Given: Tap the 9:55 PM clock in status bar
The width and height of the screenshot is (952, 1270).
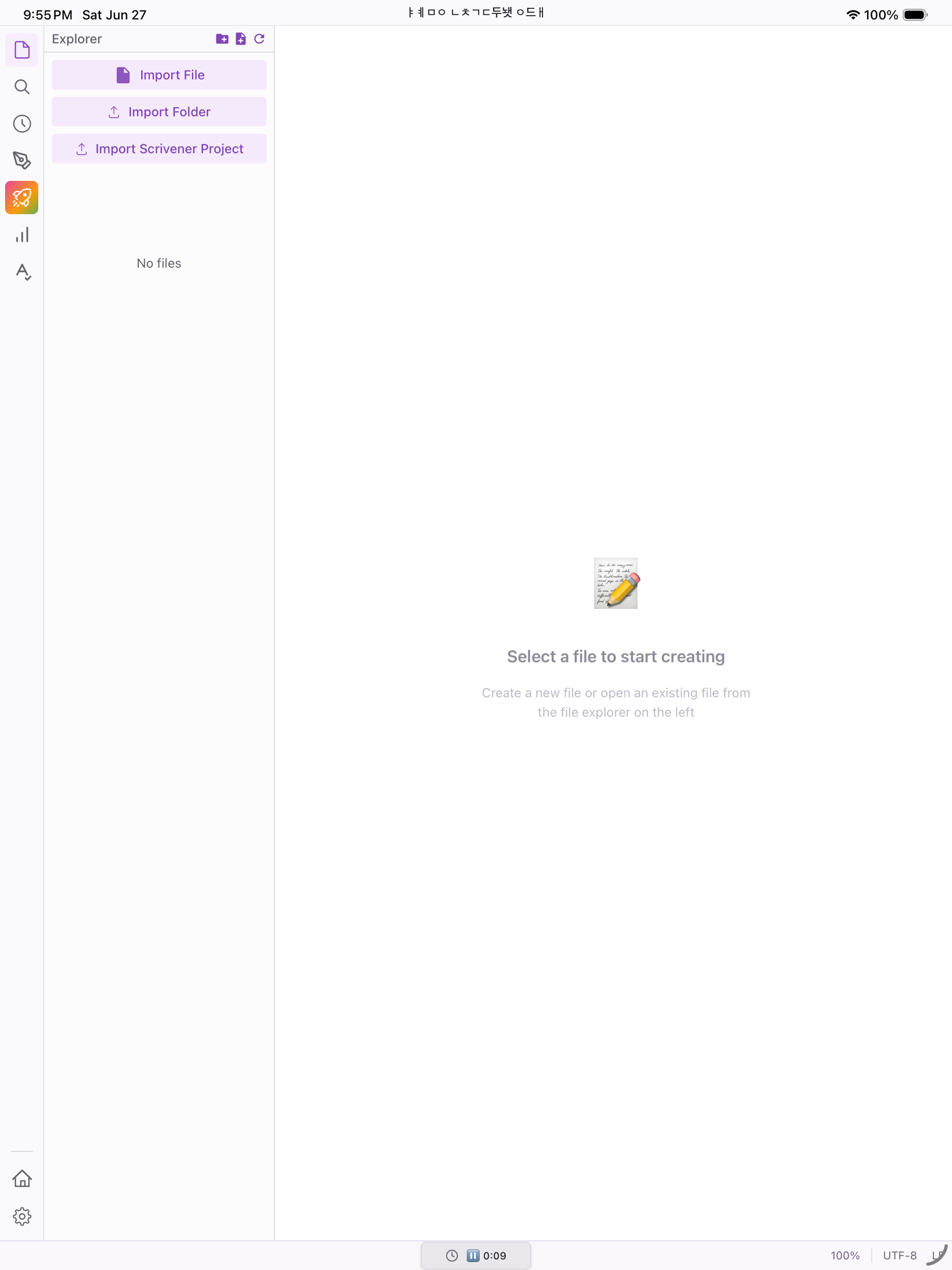Looking at the screenshot, I should pos(48,15).
